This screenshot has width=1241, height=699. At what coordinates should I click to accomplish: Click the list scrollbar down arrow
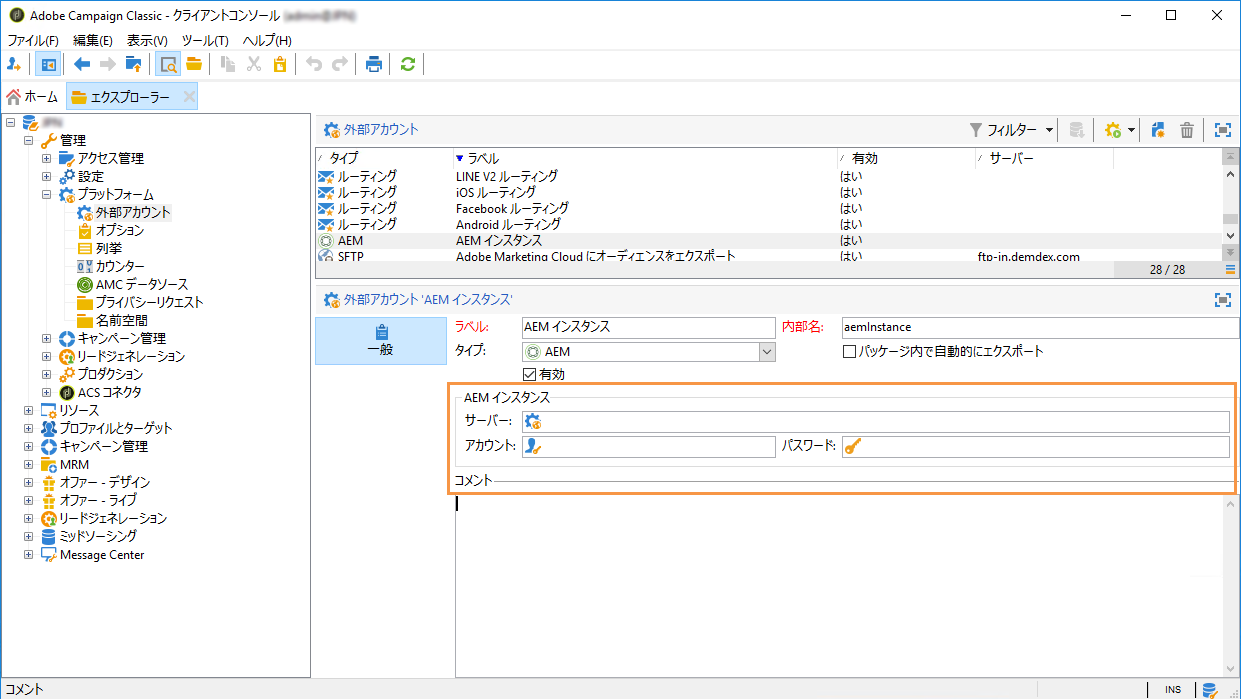pos(1230,235)
